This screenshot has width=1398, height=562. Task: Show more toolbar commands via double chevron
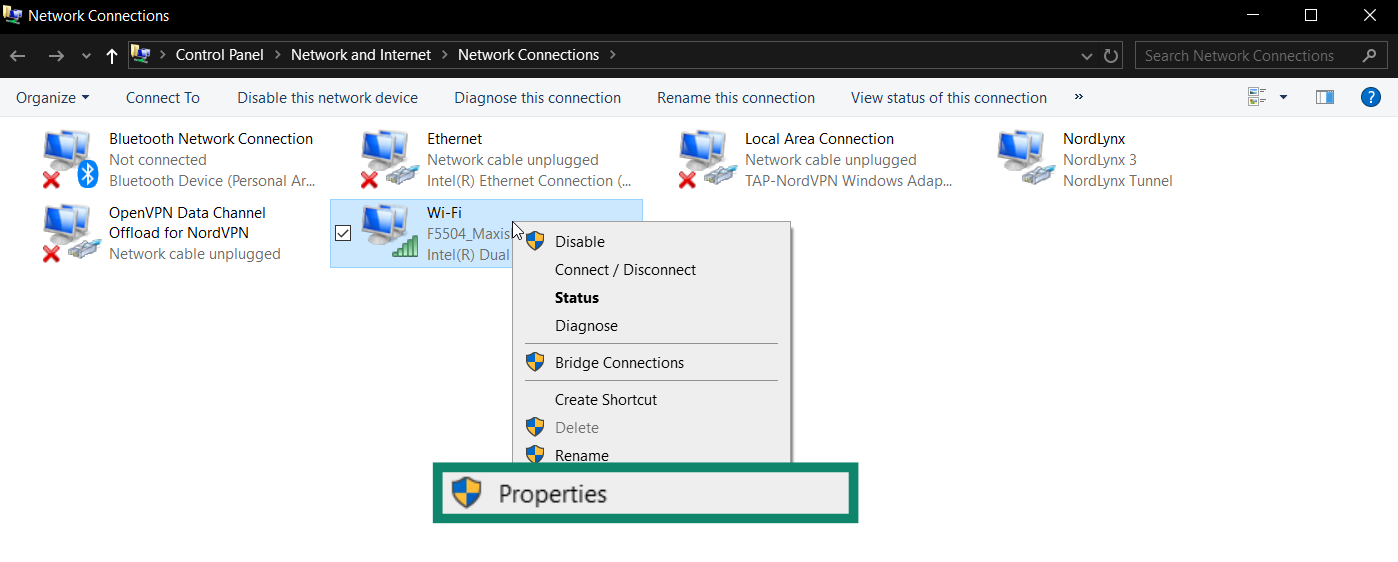pos(1079,97)
